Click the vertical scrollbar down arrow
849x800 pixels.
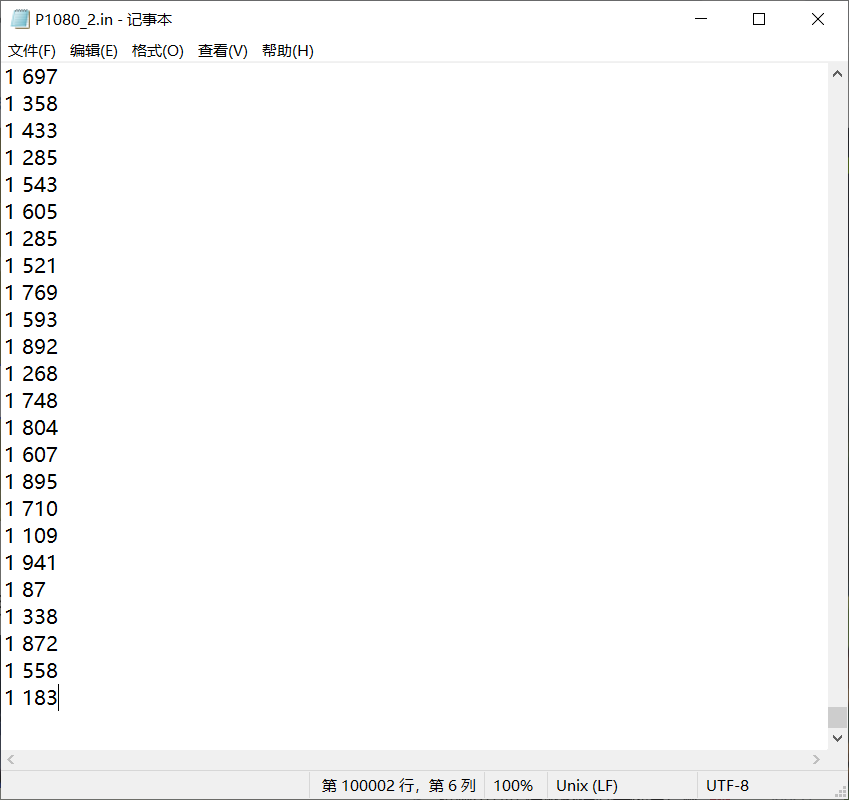click(x=838, y=738)
